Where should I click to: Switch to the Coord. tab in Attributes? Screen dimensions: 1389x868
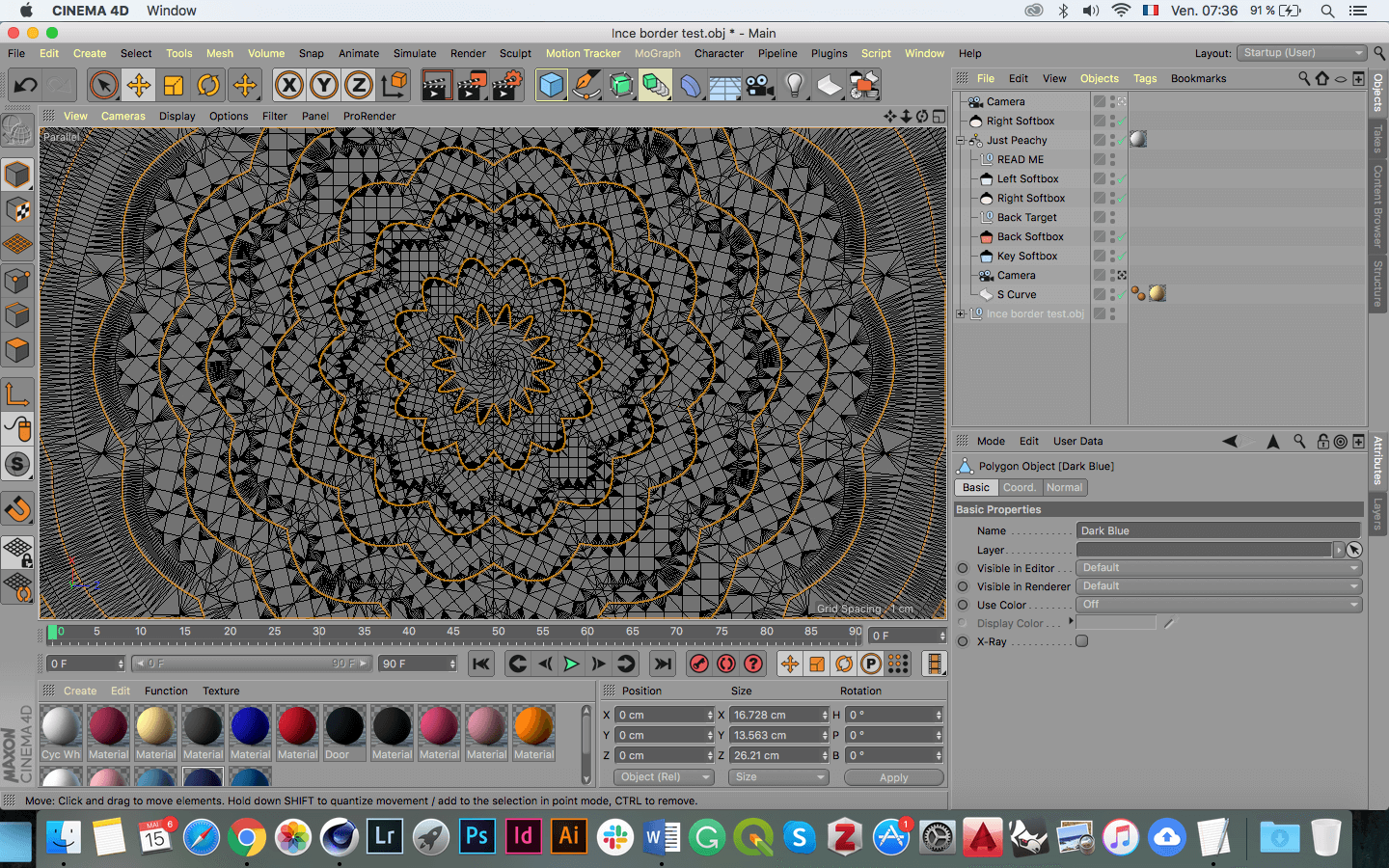point(1020,487)
